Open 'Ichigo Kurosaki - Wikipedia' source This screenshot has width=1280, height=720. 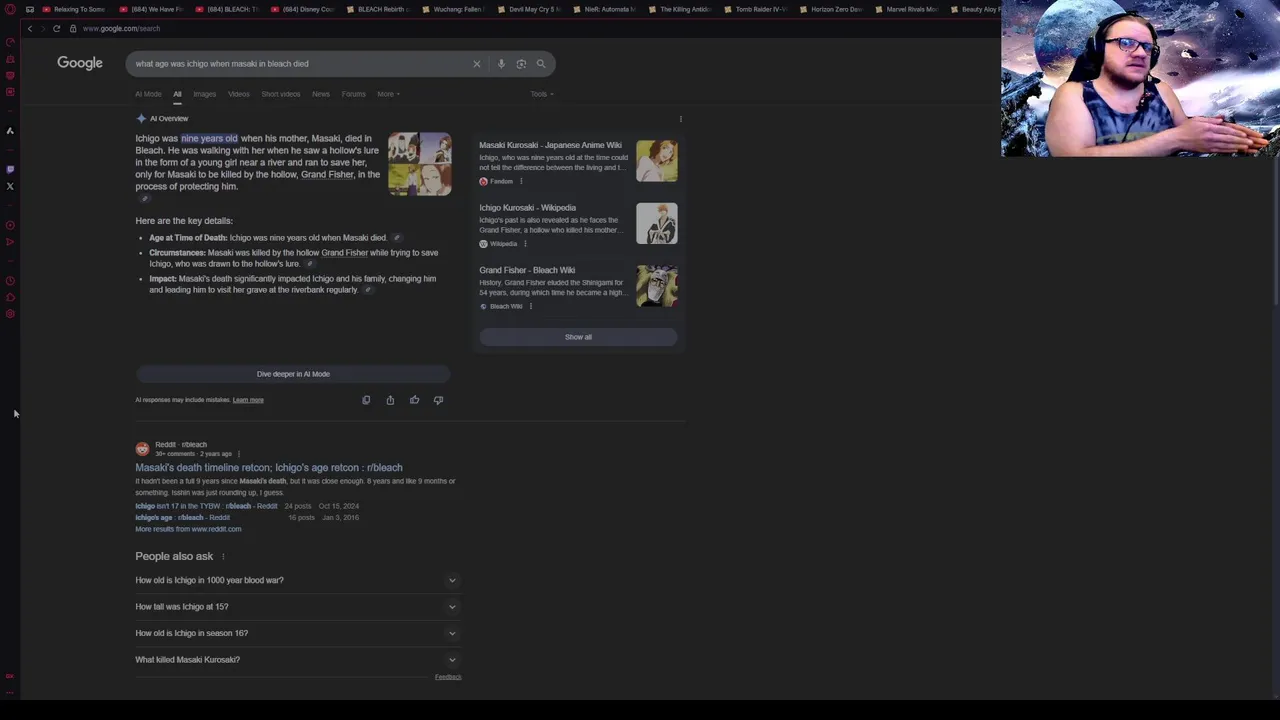click(x=527, y=208)
